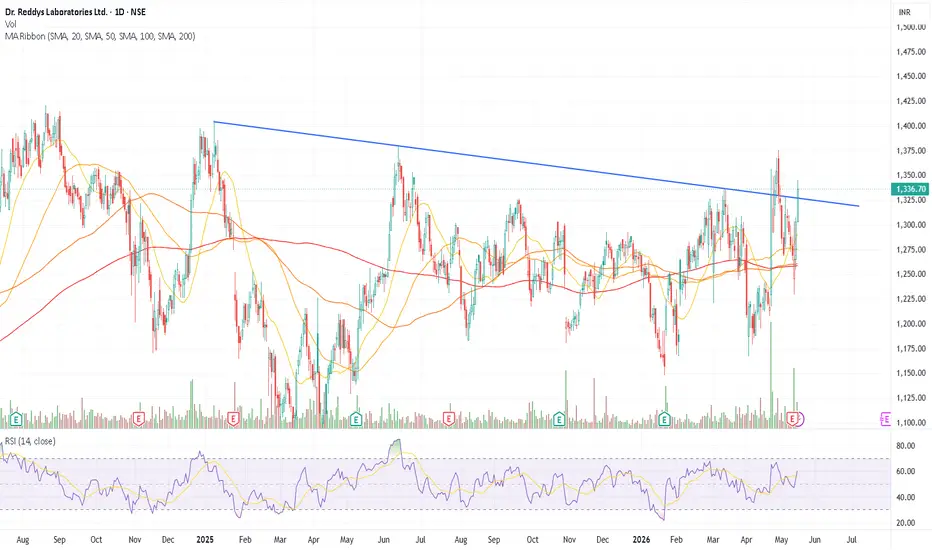Open the red earnings marker at May 2026
The width and height of the screenshot is (932, 550).
pos(792,419)
